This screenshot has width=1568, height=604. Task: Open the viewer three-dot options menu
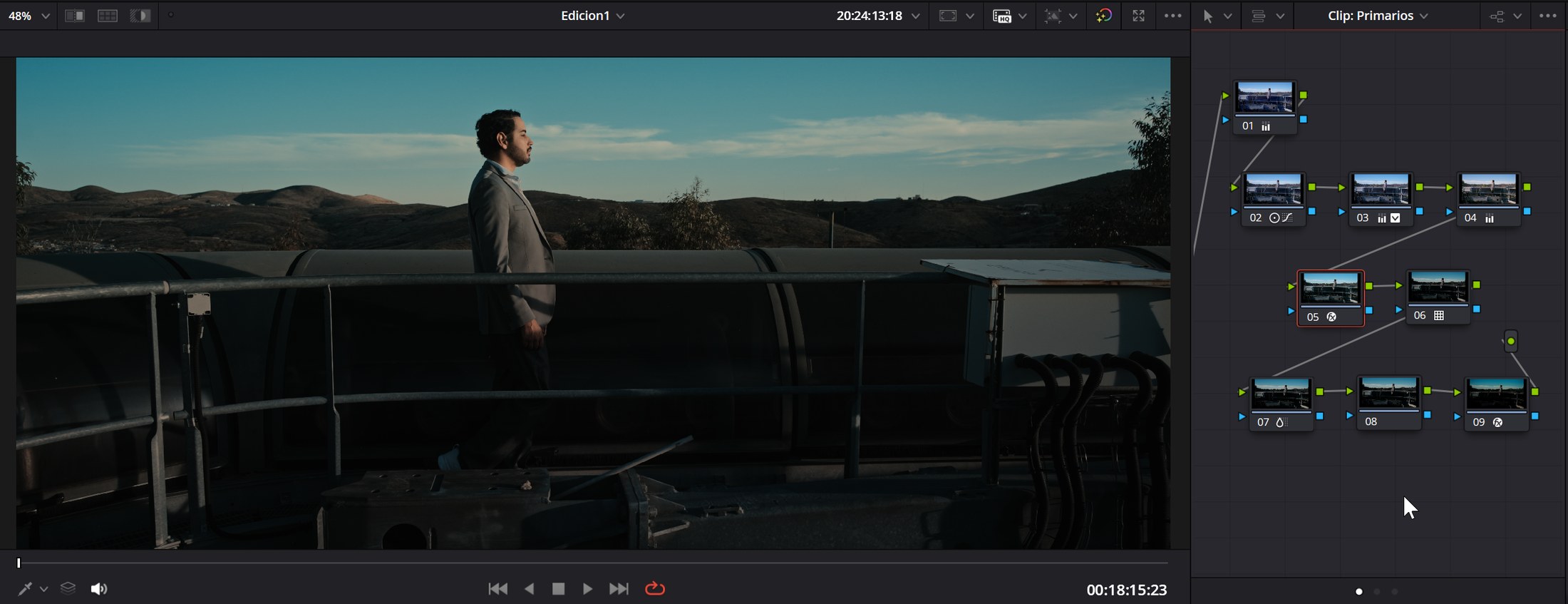tap(1172, 16)
